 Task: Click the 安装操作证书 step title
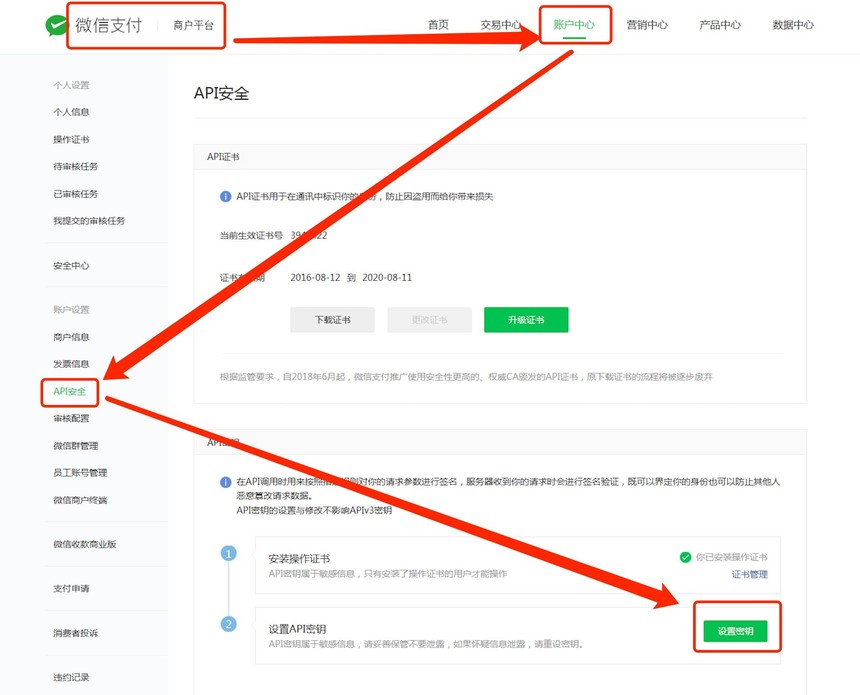[299, 558]
